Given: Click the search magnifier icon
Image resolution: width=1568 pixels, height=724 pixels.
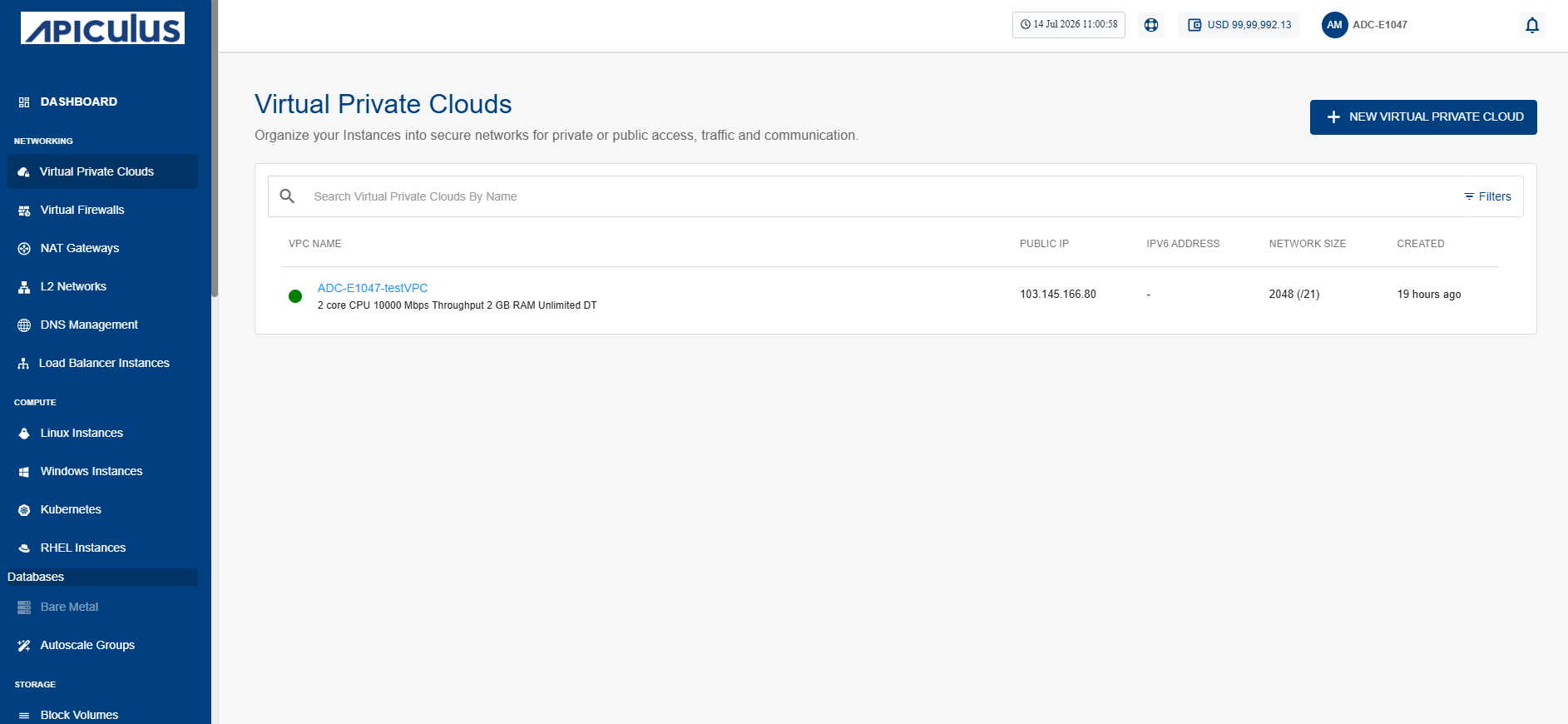Looking at the screenshot, I should tap(287, 196).
